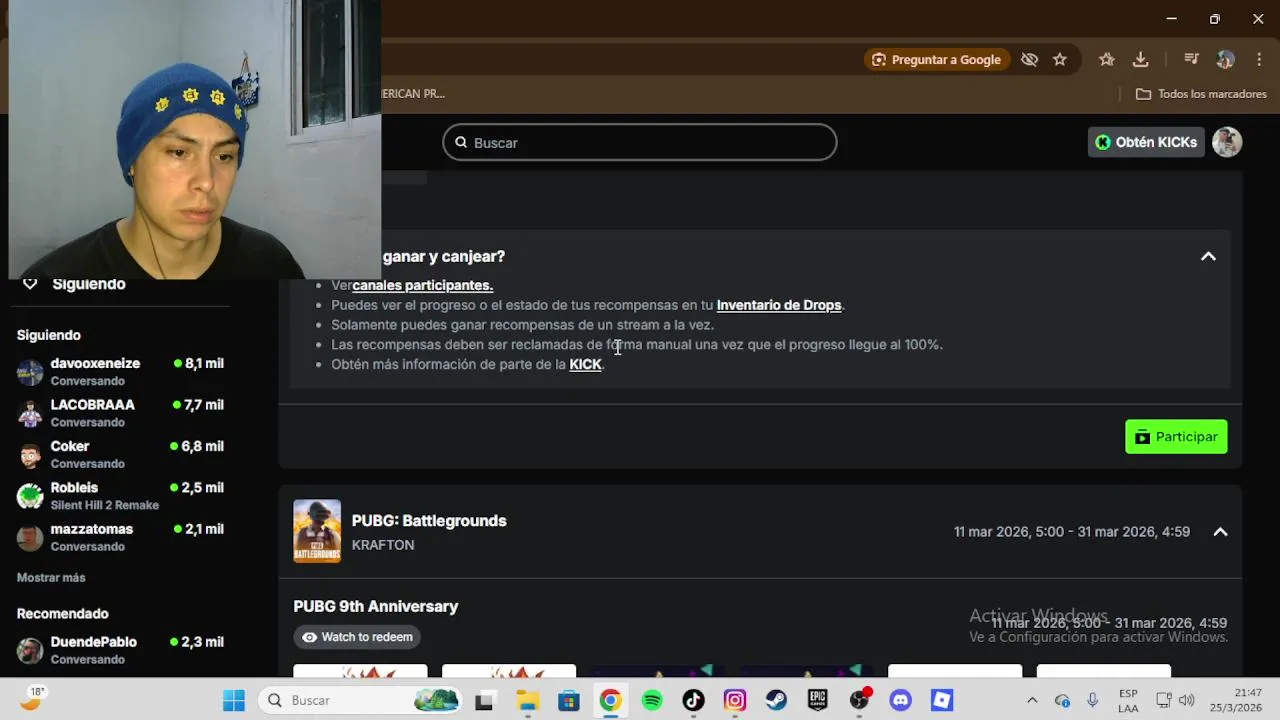Open the media controls music-note icon
The width and height of the screenshot is (1280, 720).
click(x=1191, y=60)
